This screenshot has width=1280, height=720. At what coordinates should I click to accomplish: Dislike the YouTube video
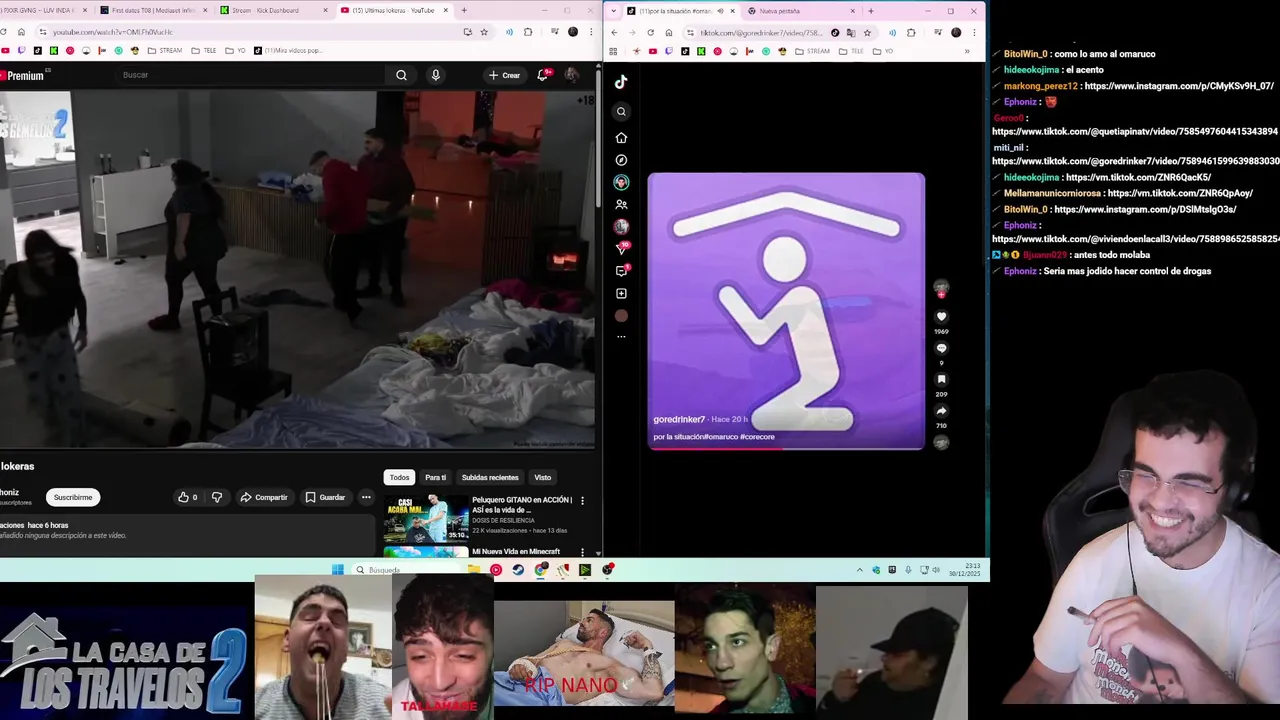click(217, 497)
